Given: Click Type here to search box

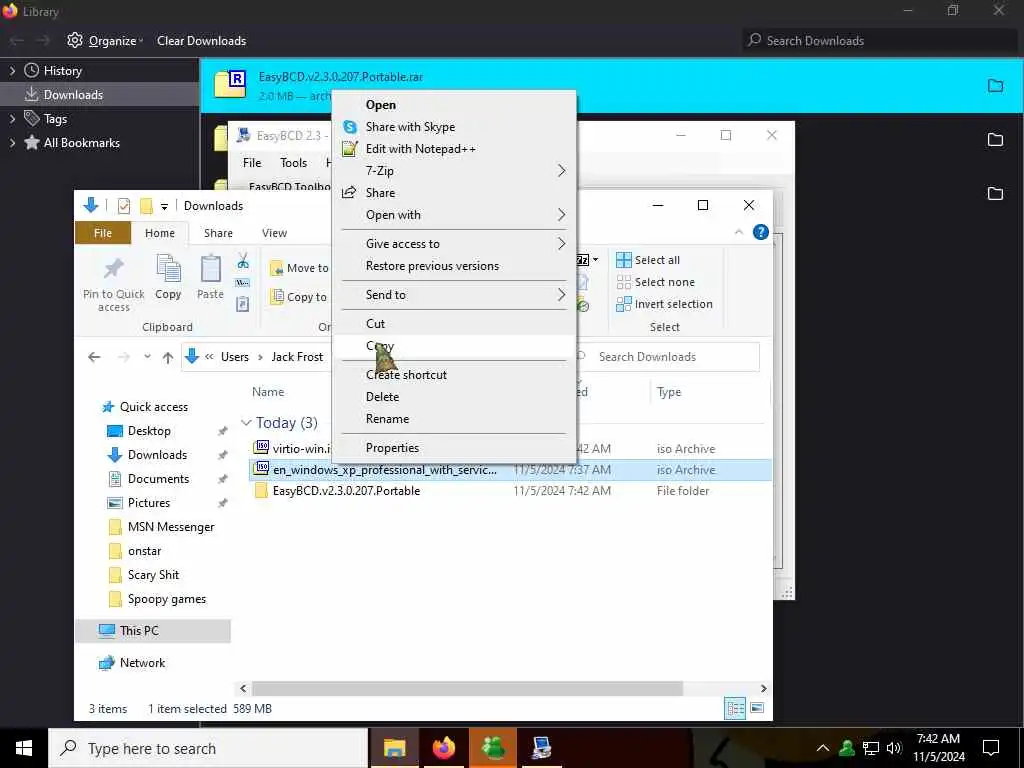Looking at the screenshot, I should (208, 748).
